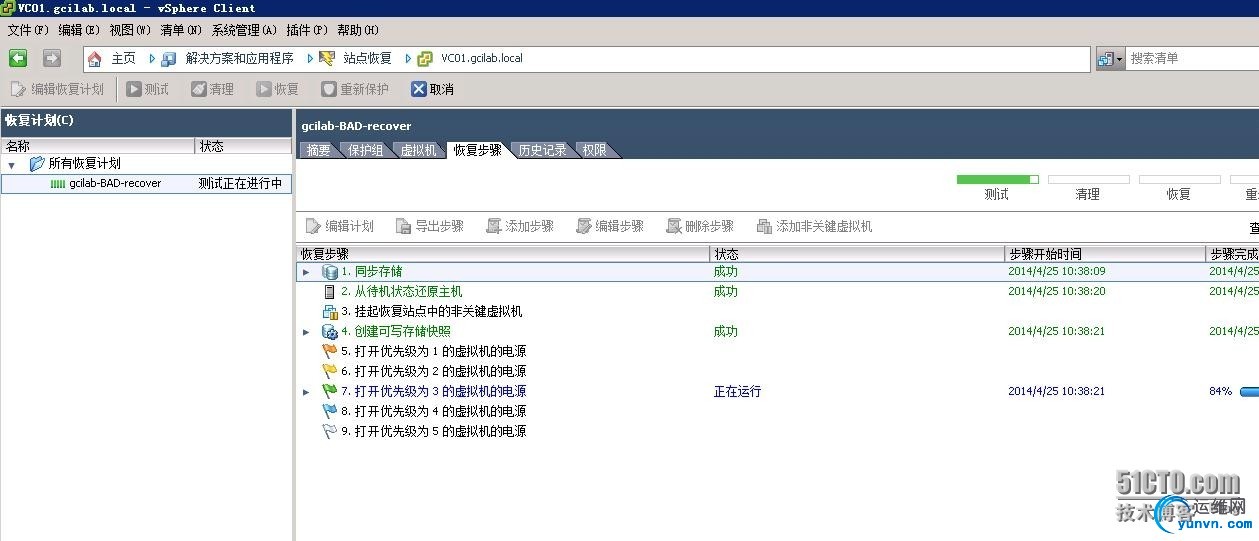
Task: Open the 帮助(H) menu
Action: (x=358, y=30)
